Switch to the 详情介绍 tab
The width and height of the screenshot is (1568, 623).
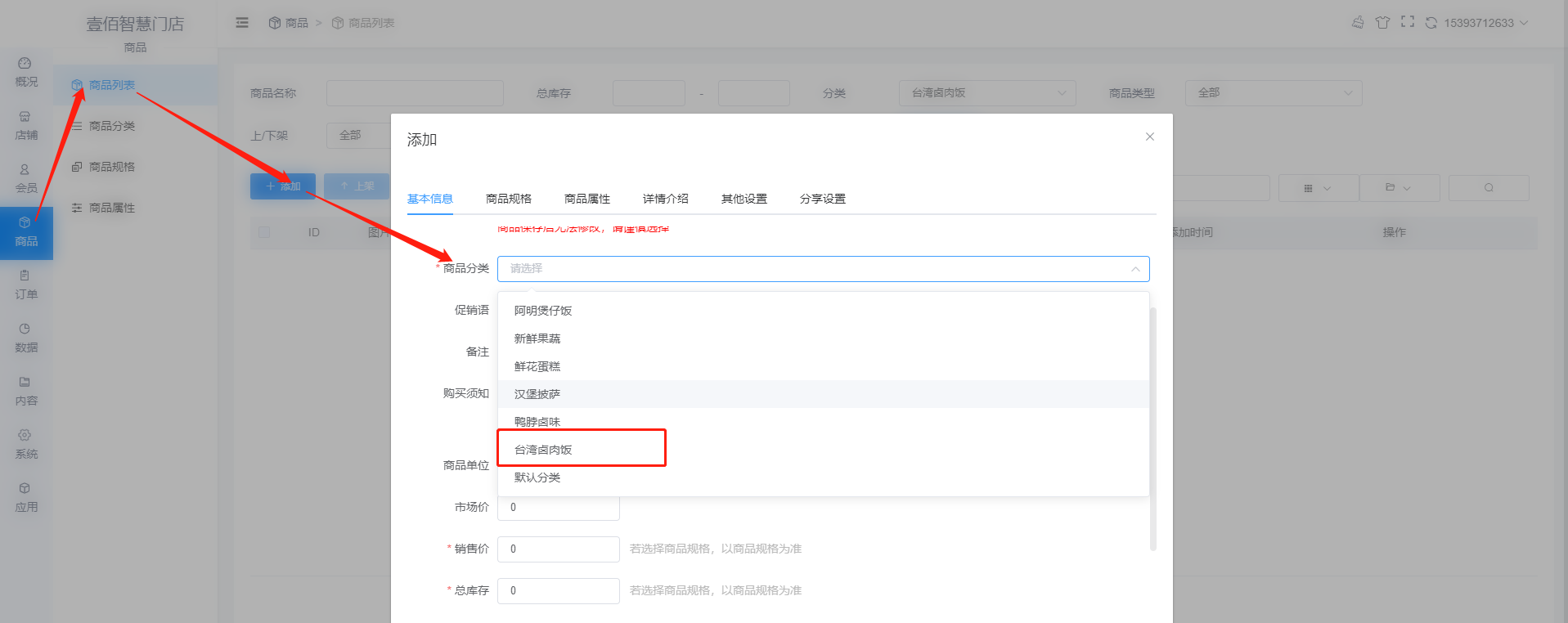[x=666, y=199]
